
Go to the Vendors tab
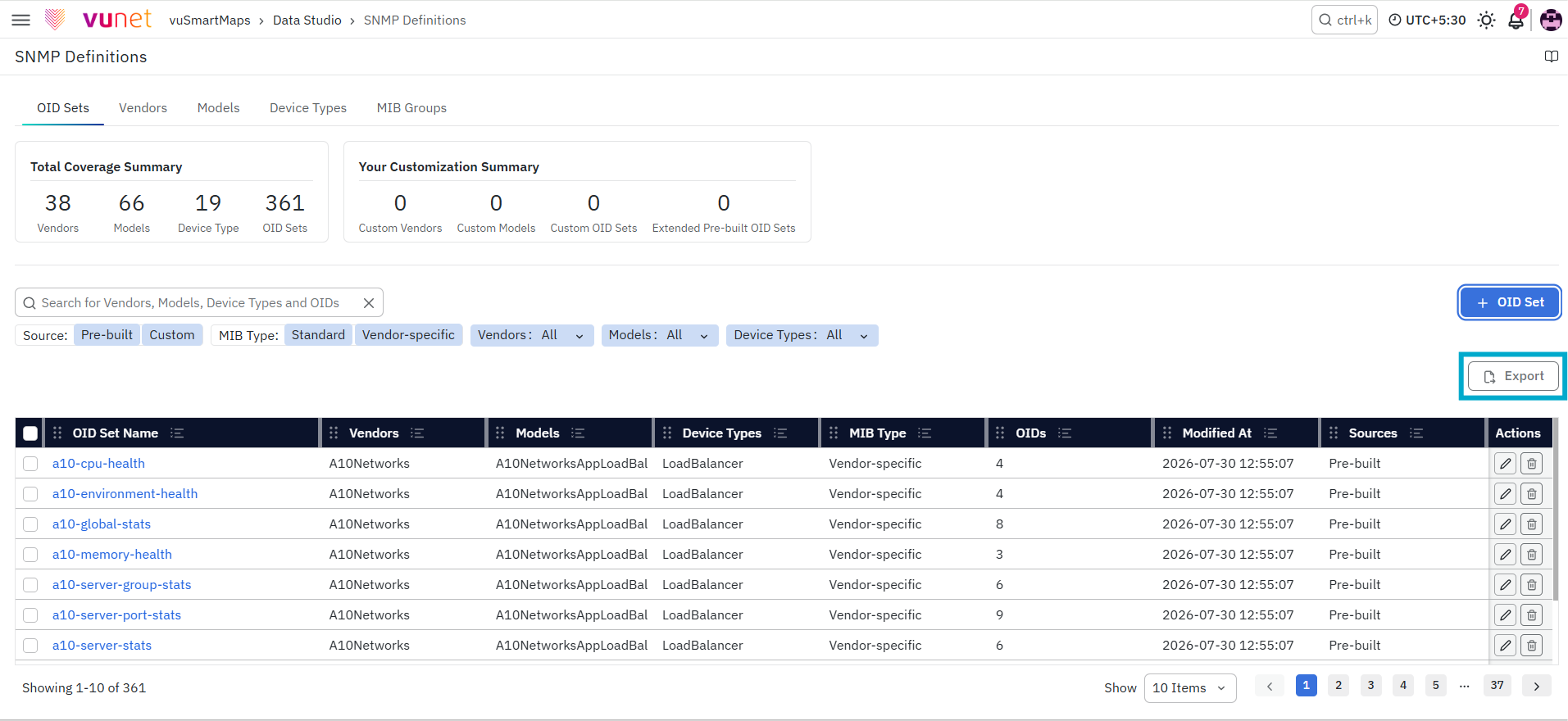point(143,108)
